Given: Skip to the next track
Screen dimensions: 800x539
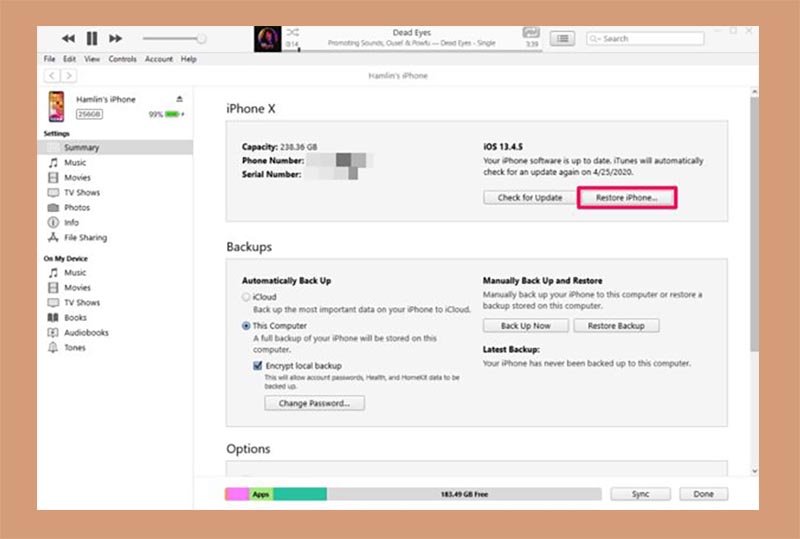Looking at the screenshot, I should (x=115, y=38).
